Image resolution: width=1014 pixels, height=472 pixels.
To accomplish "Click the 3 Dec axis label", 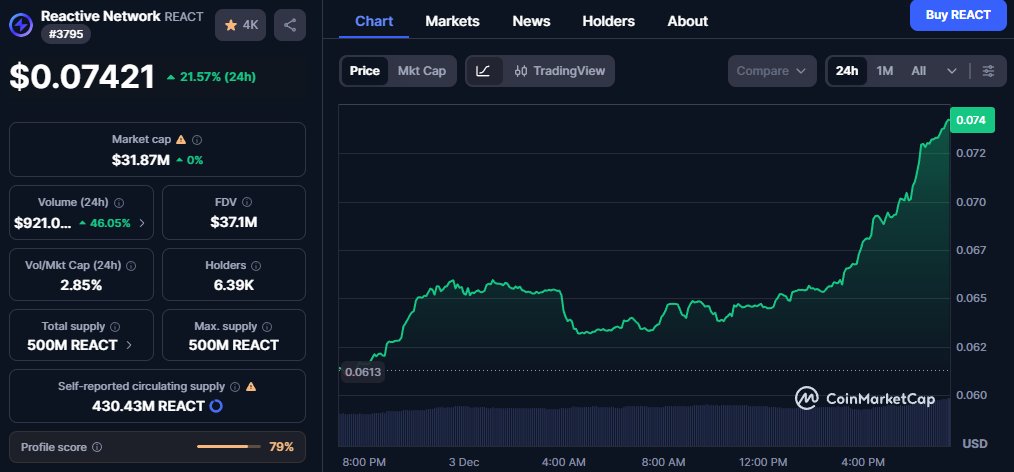I will coord(464,462).
